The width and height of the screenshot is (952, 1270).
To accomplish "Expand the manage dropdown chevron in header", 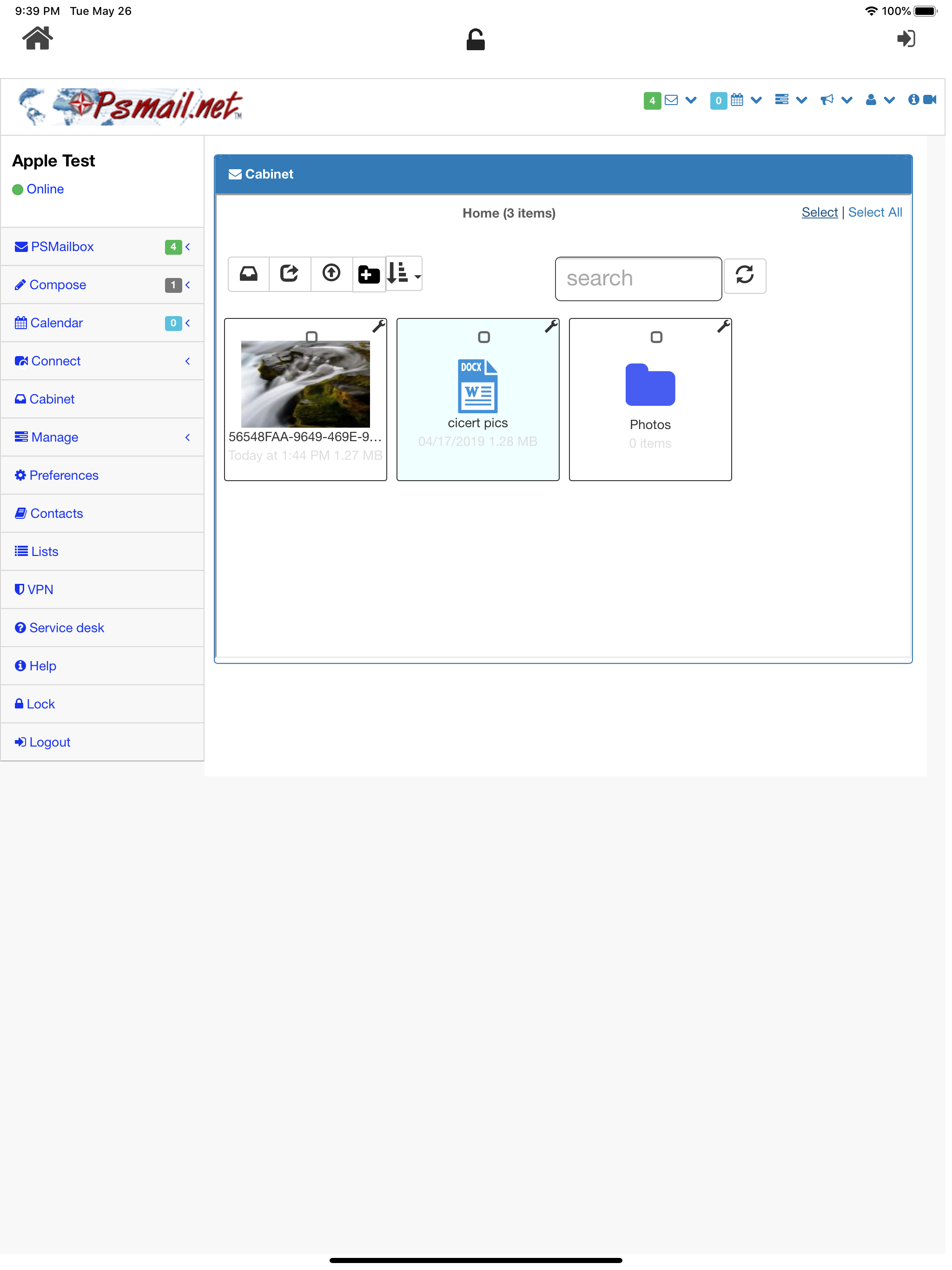I will click(801, 100).
